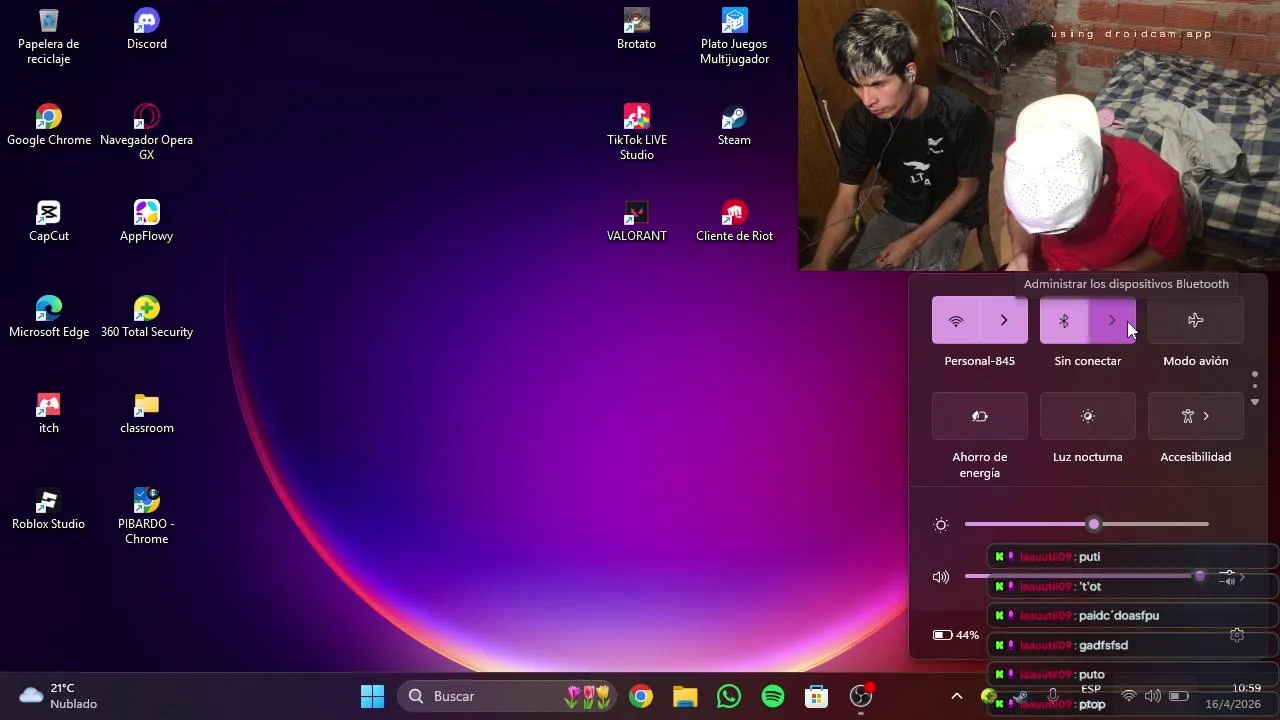1280x720 pixels.
Task: Click the chat message reading "gadfsfsd"
Action: point(1132,645)
